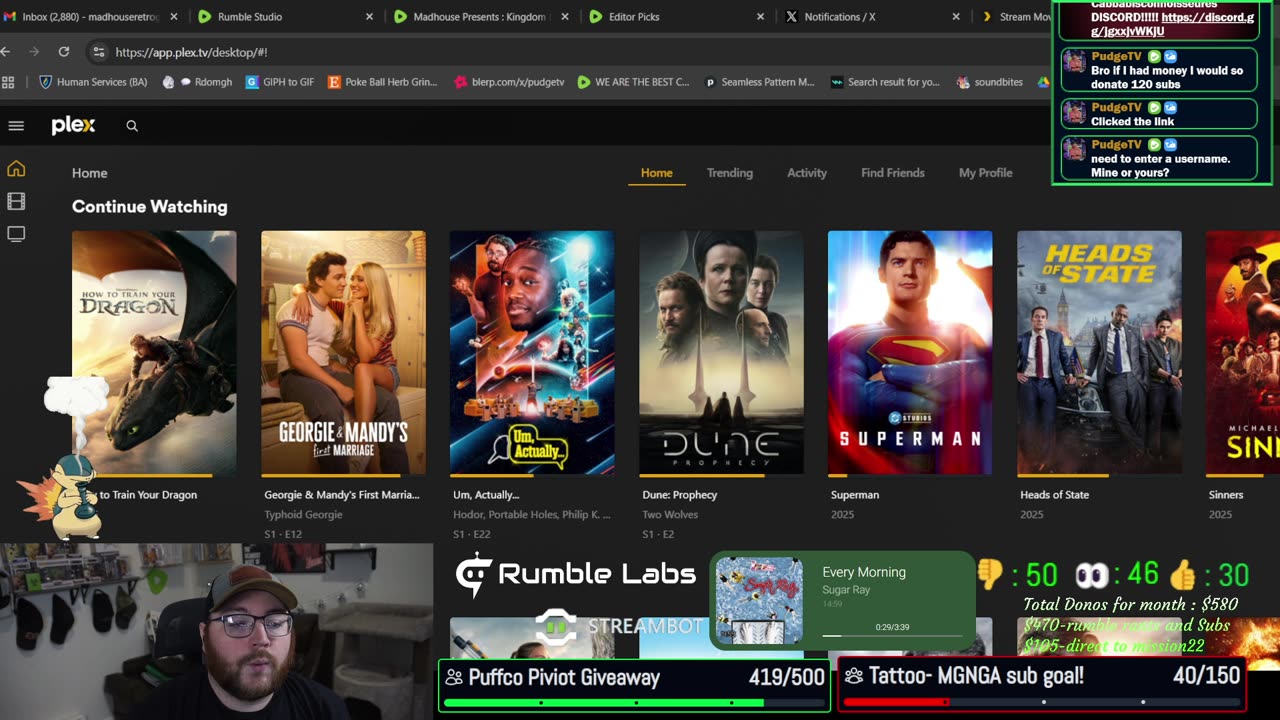
Task: Open the Sinners poster
Action: click(x=1243, y=353)
